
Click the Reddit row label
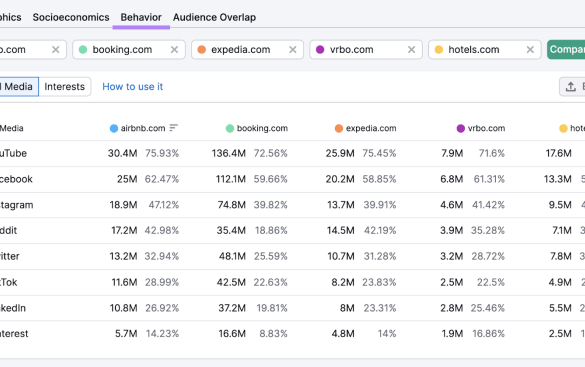tap(9, 230)
